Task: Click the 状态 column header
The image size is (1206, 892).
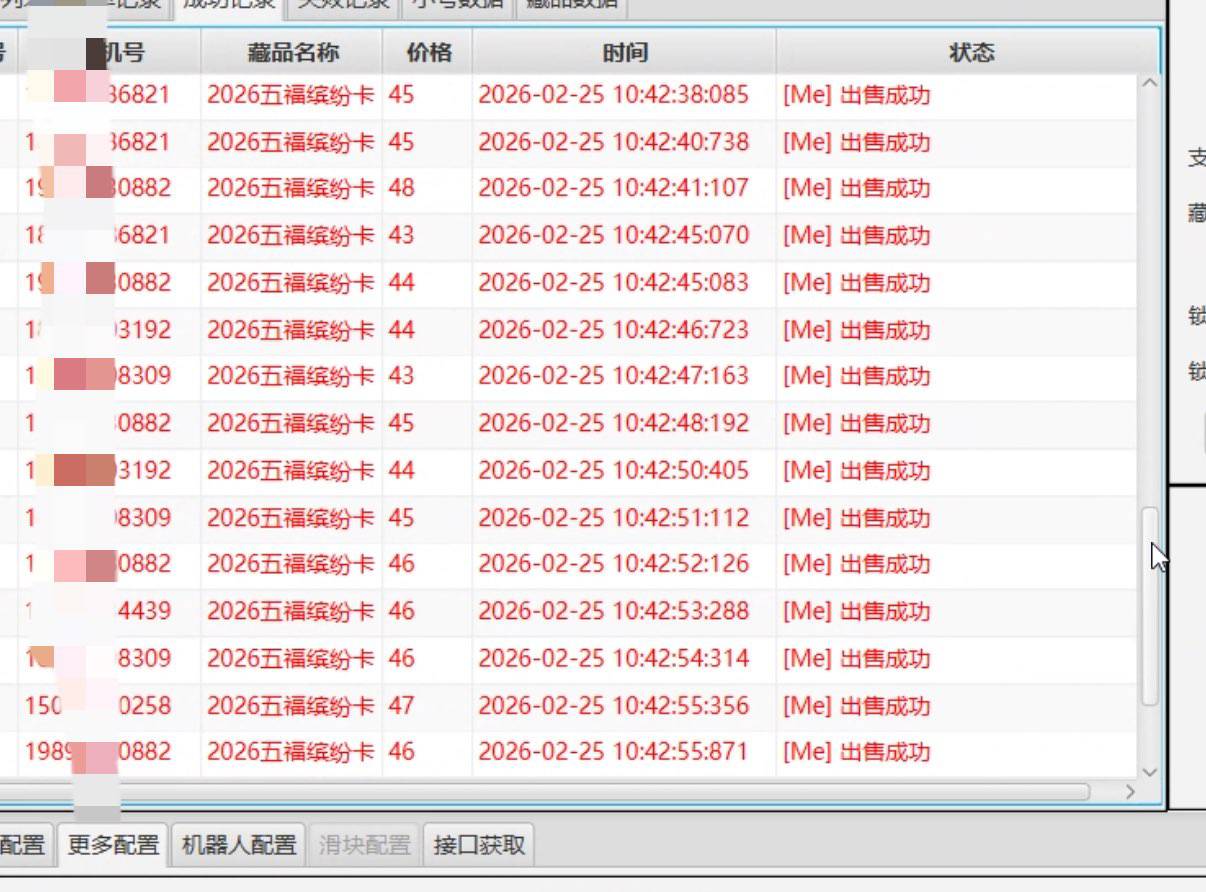Action: 971,50
